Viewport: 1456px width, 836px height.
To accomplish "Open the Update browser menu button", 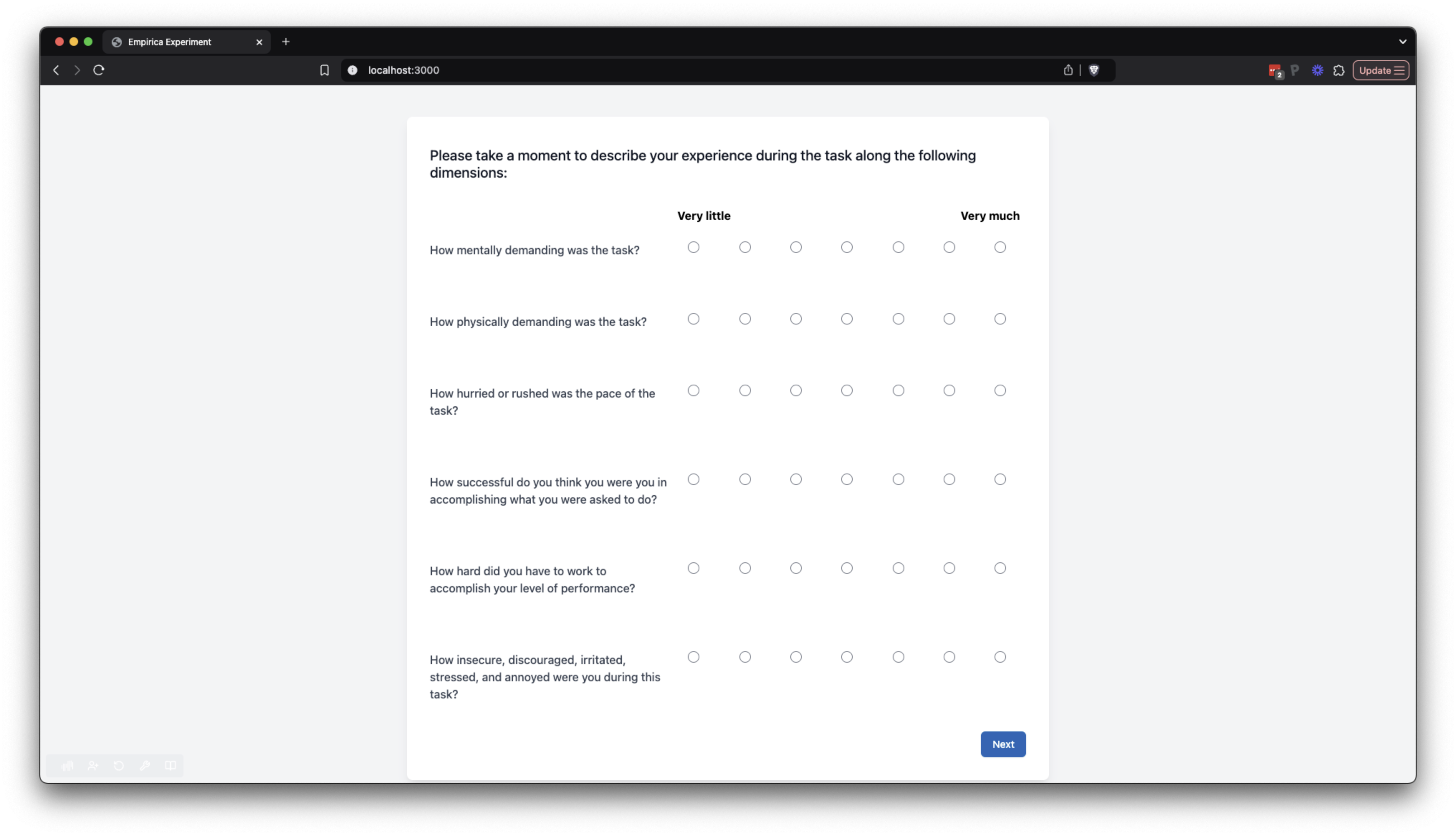I will tap(1381, 70).
